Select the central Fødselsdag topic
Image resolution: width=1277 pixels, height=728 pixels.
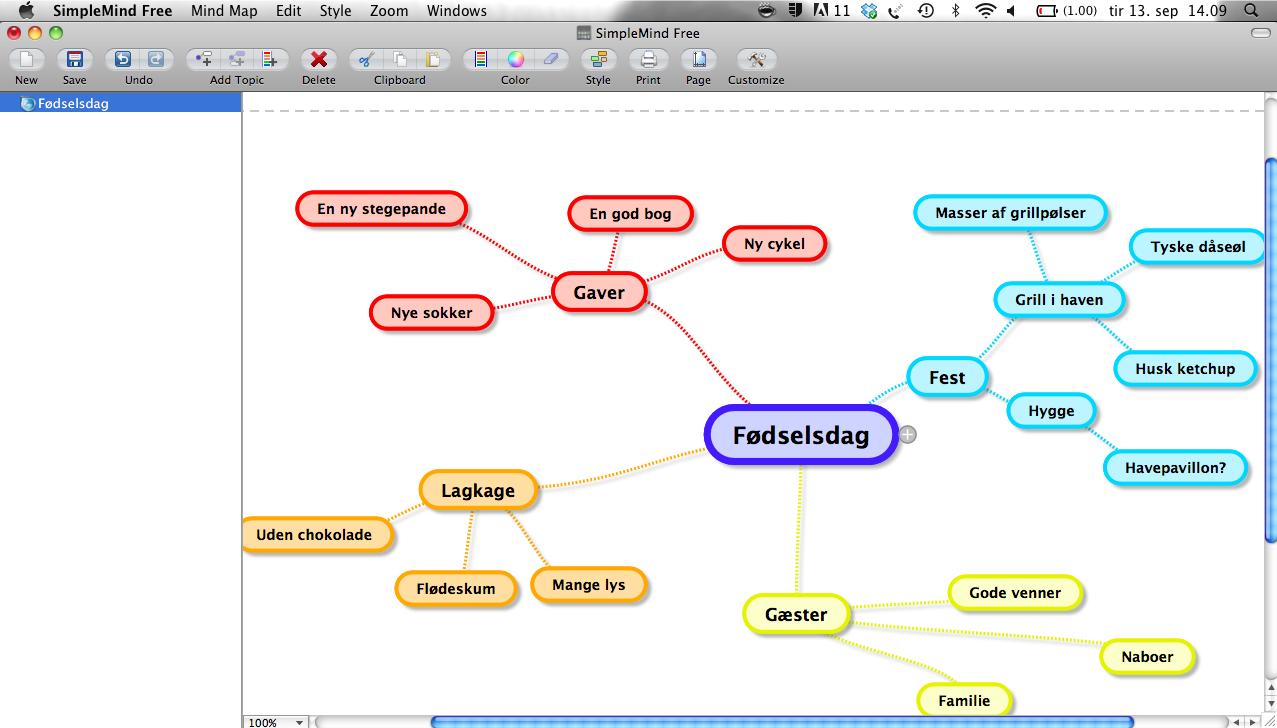point(800,435)
